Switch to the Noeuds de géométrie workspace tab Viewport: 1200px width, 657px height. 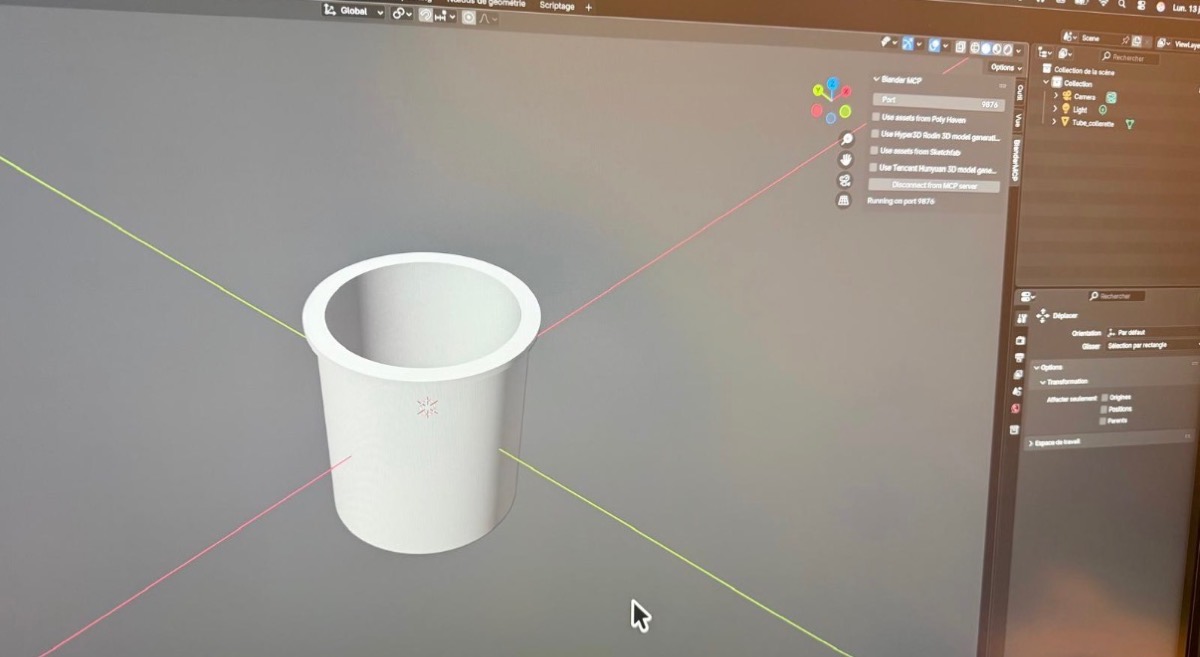(x=487, y=3)
